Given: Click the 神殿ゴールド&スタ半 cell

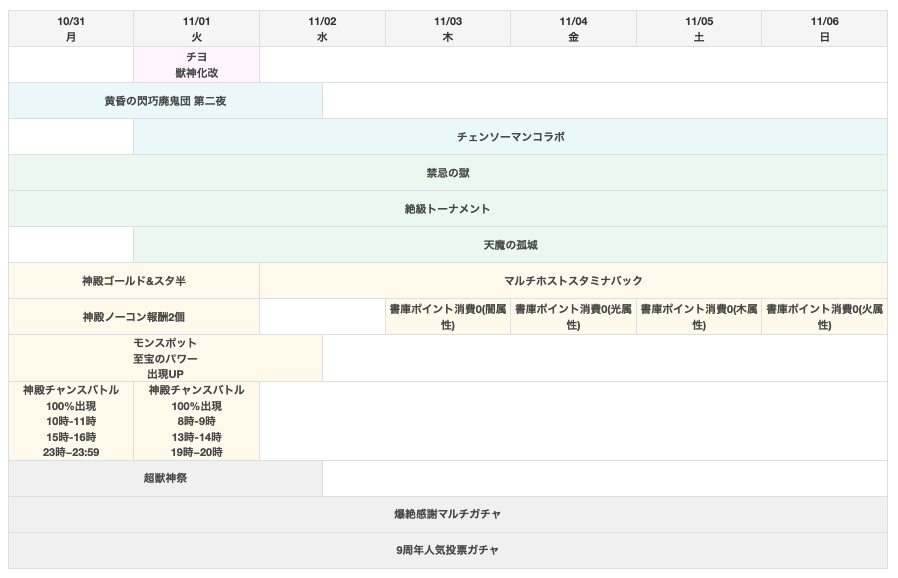Looking at the screenshot, I should click(x=134, y=281).
